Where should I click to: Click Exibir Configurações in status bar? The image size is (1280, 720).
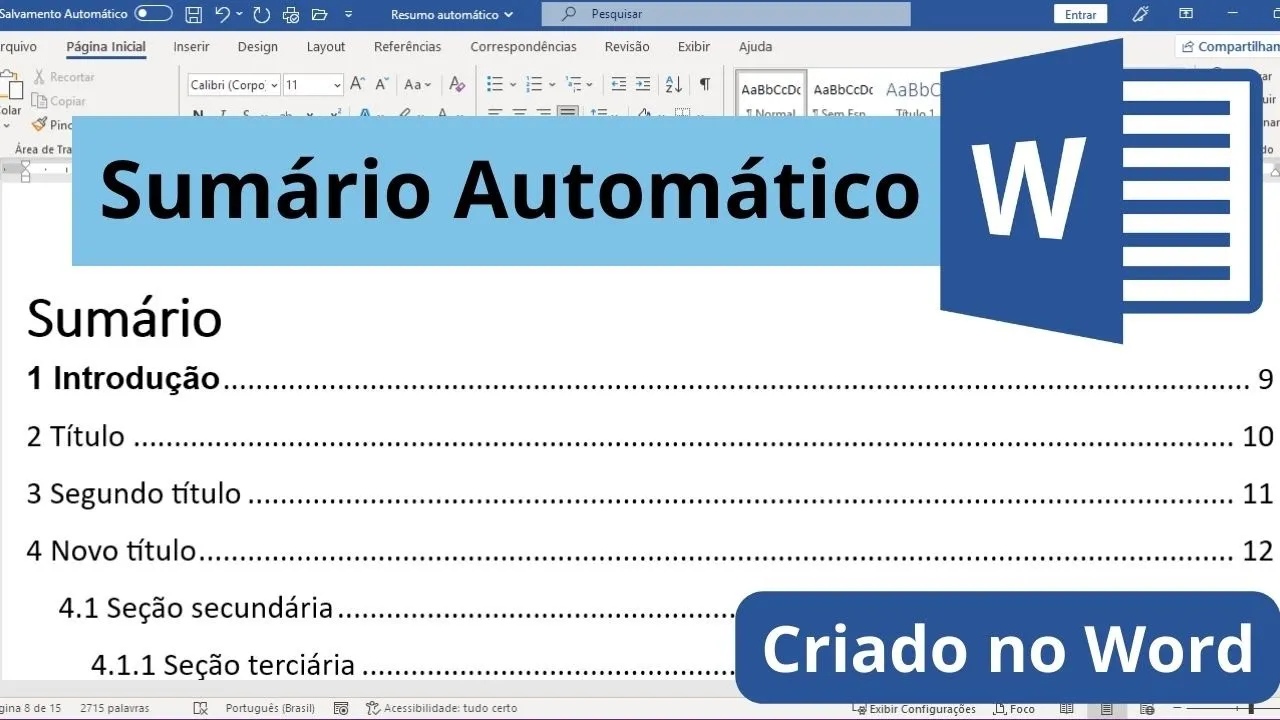915,708
